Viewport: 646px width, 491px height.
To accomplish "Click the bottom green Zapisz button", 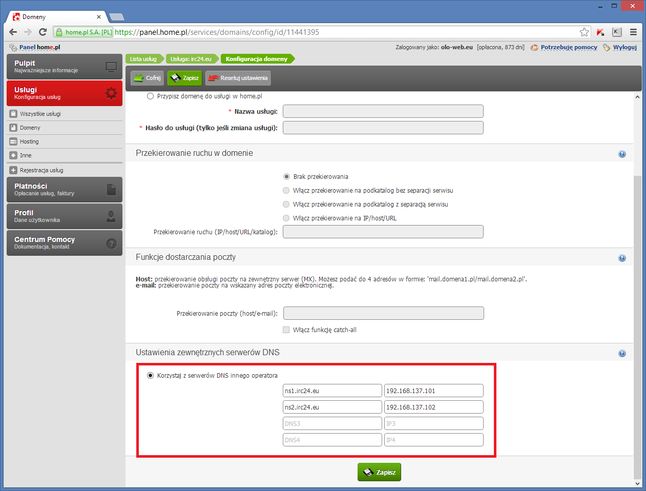I will (x=379, y=472).
